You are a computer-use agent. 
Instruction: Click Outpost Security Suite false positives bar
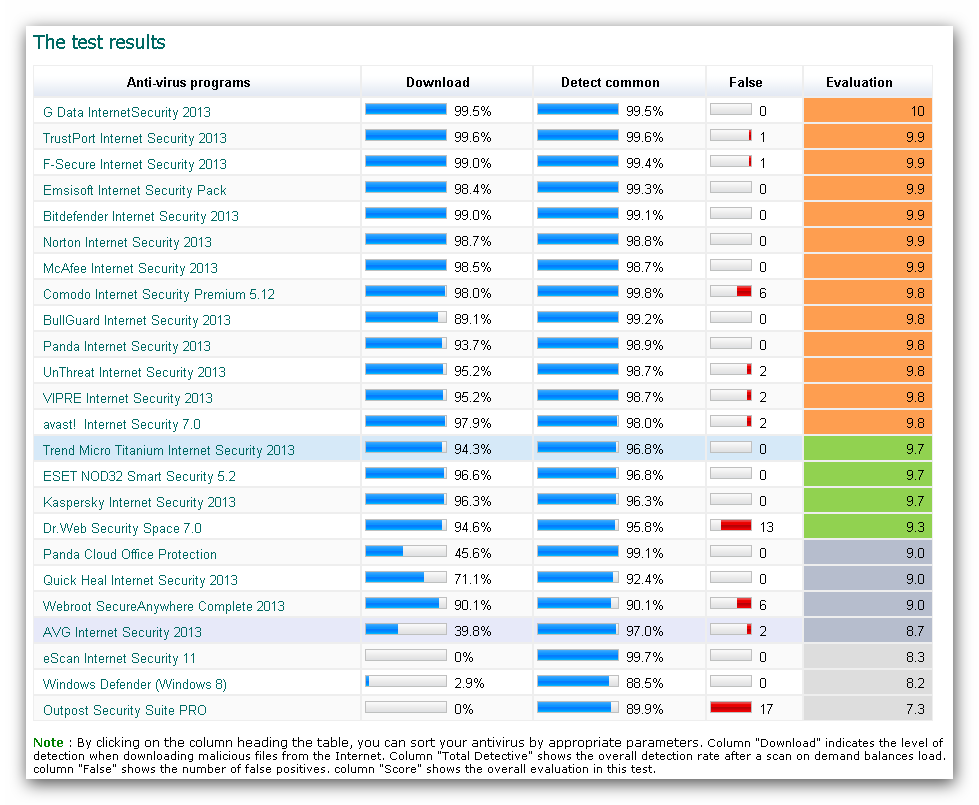coord(730,707)
